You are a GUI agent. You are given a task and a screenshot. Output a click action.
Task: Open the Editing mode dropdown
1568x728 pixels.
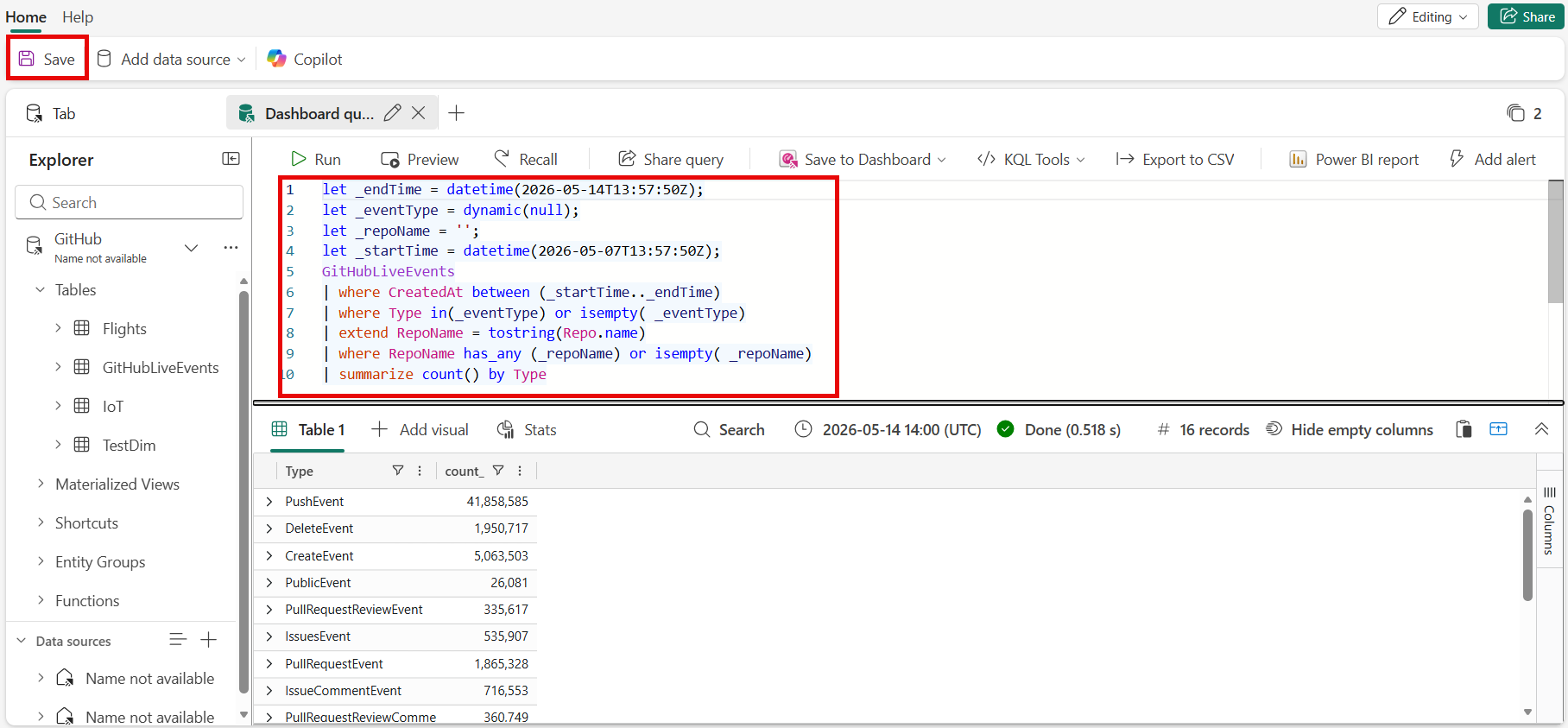tap(1428, 16)
